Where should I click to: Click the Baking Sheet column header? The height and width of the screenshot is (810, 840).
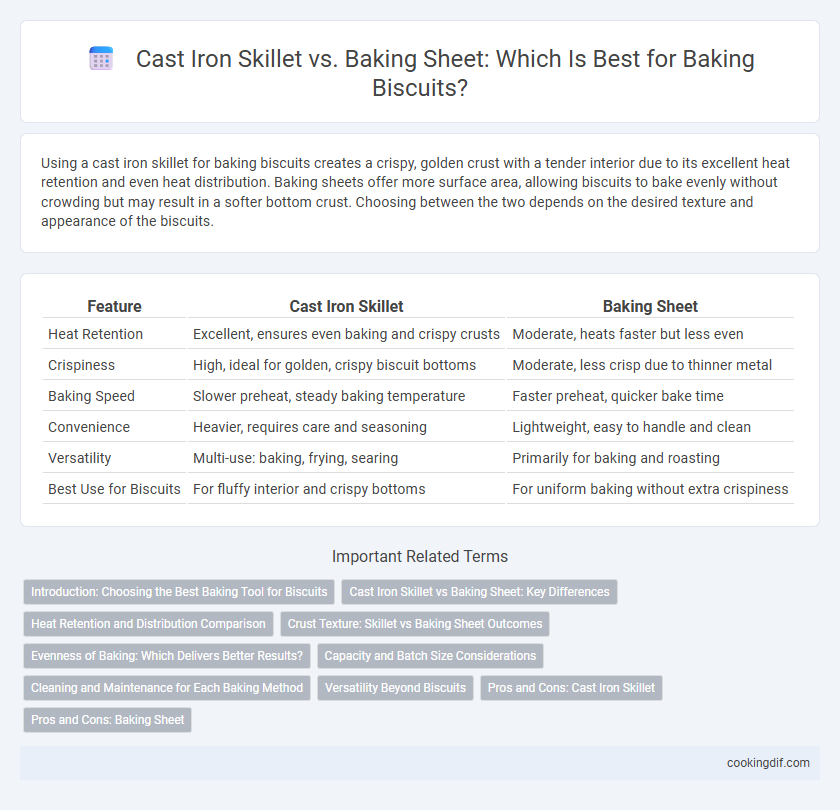tap(650, 306)
